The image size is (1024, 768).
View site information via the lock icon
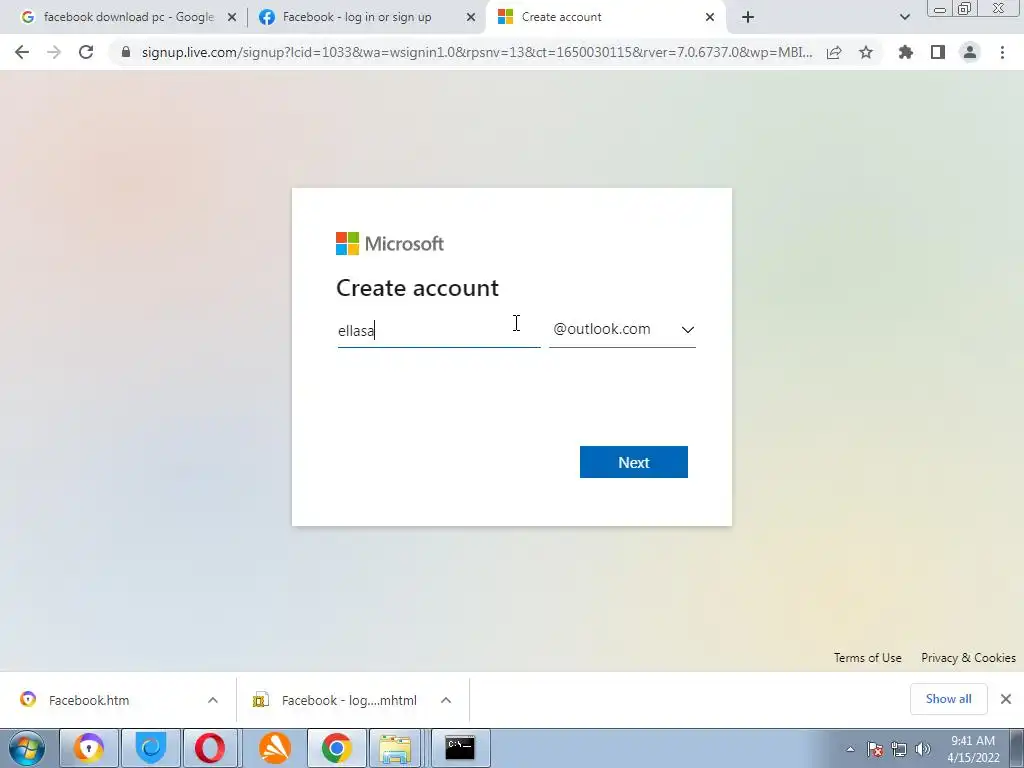tap(126, 52)
